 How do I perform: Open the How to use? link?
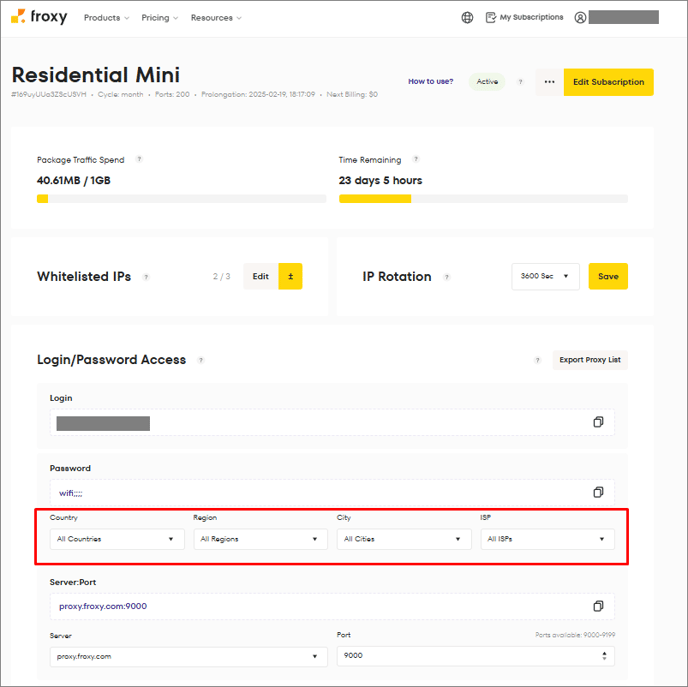tap(430, 81)
